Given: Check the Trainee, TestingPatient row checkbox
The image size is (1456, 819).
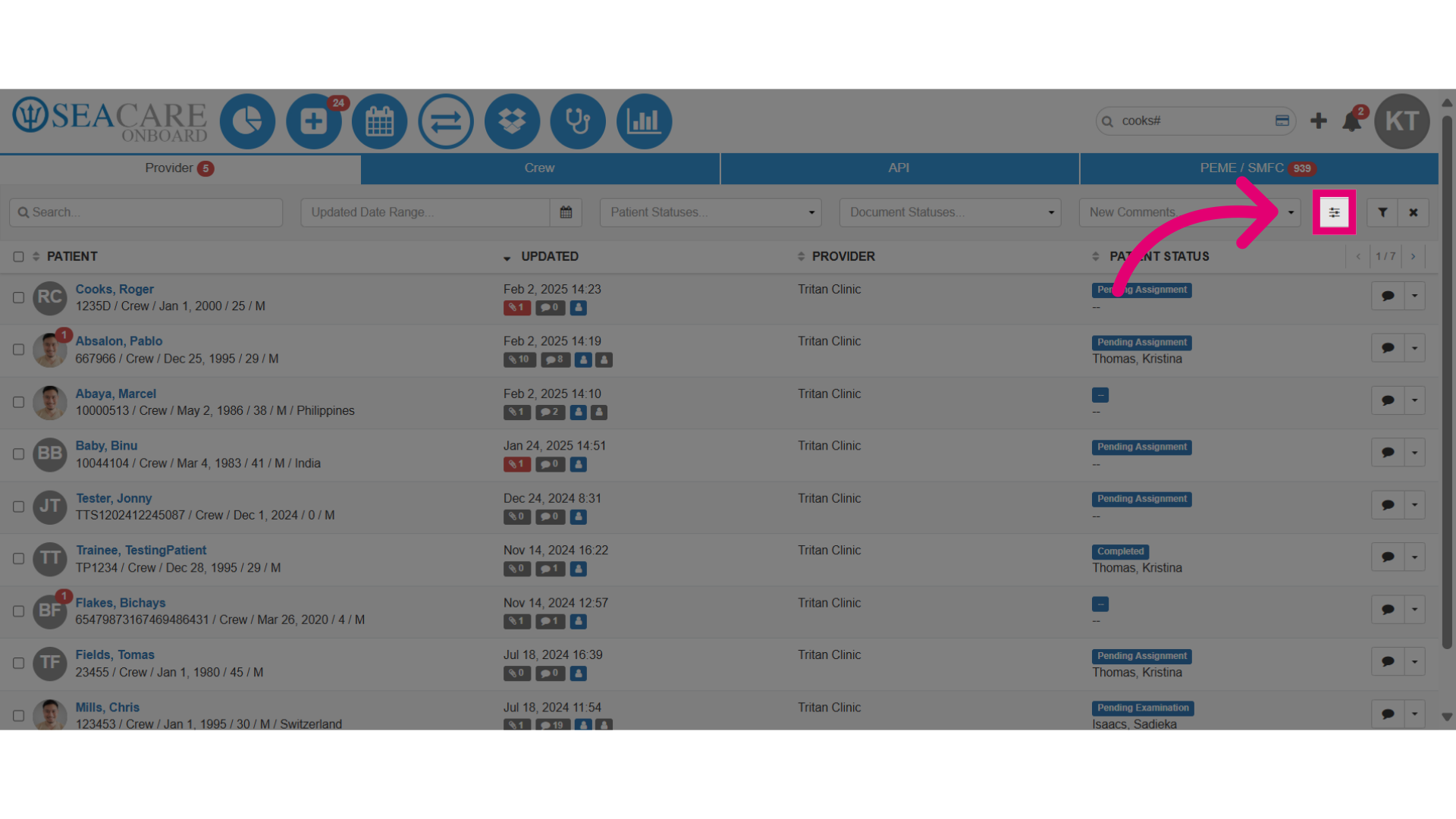Looking at the screenshot, I should point(18,559).
